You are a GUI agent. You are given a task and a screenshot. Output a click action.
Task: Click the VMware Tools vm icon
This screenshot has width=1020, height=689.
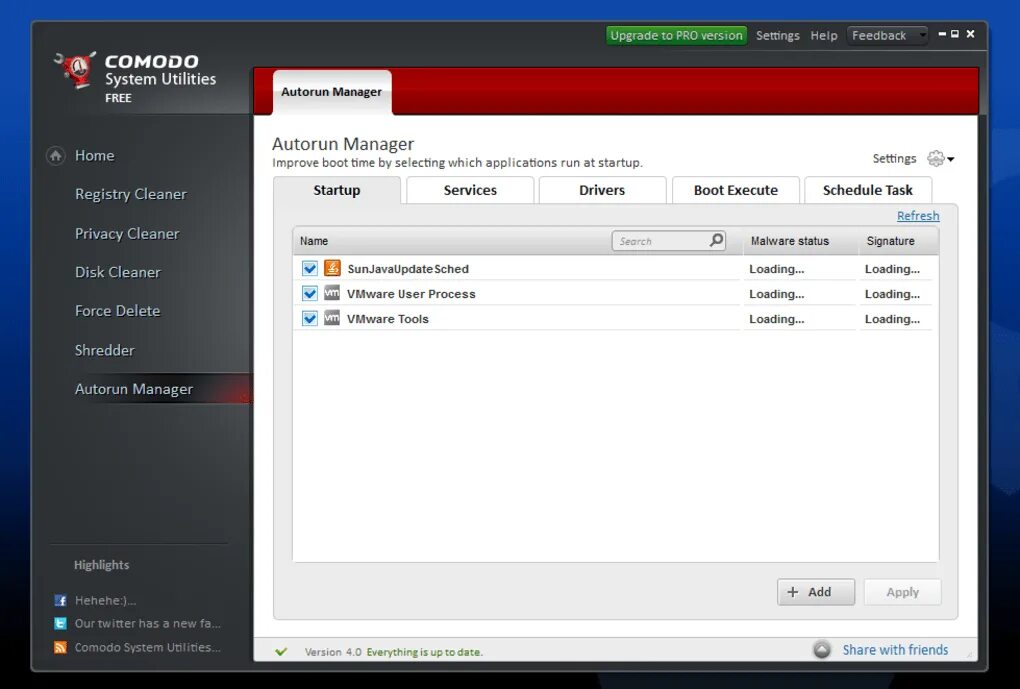tap(332, 318)
